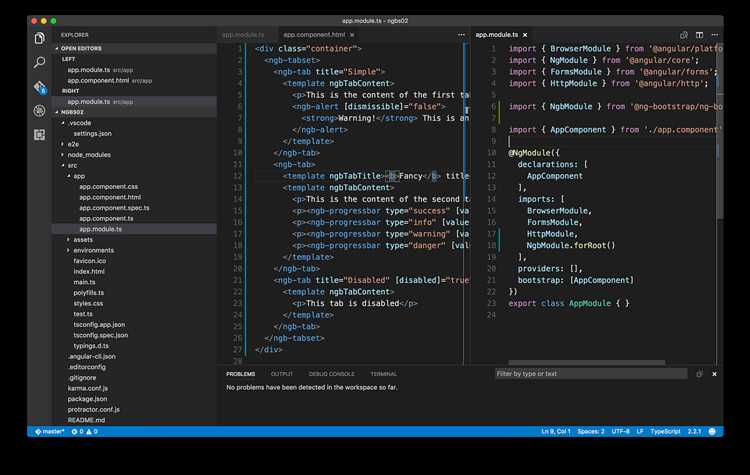
Task: Click the errors and warnings count in status bar
Action: (x=85, y=431)
